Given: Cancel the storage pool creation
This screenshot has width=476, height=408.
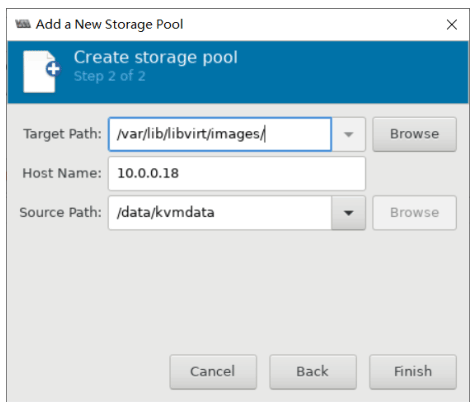Looking at the screenshot, I should pos(213,372).
